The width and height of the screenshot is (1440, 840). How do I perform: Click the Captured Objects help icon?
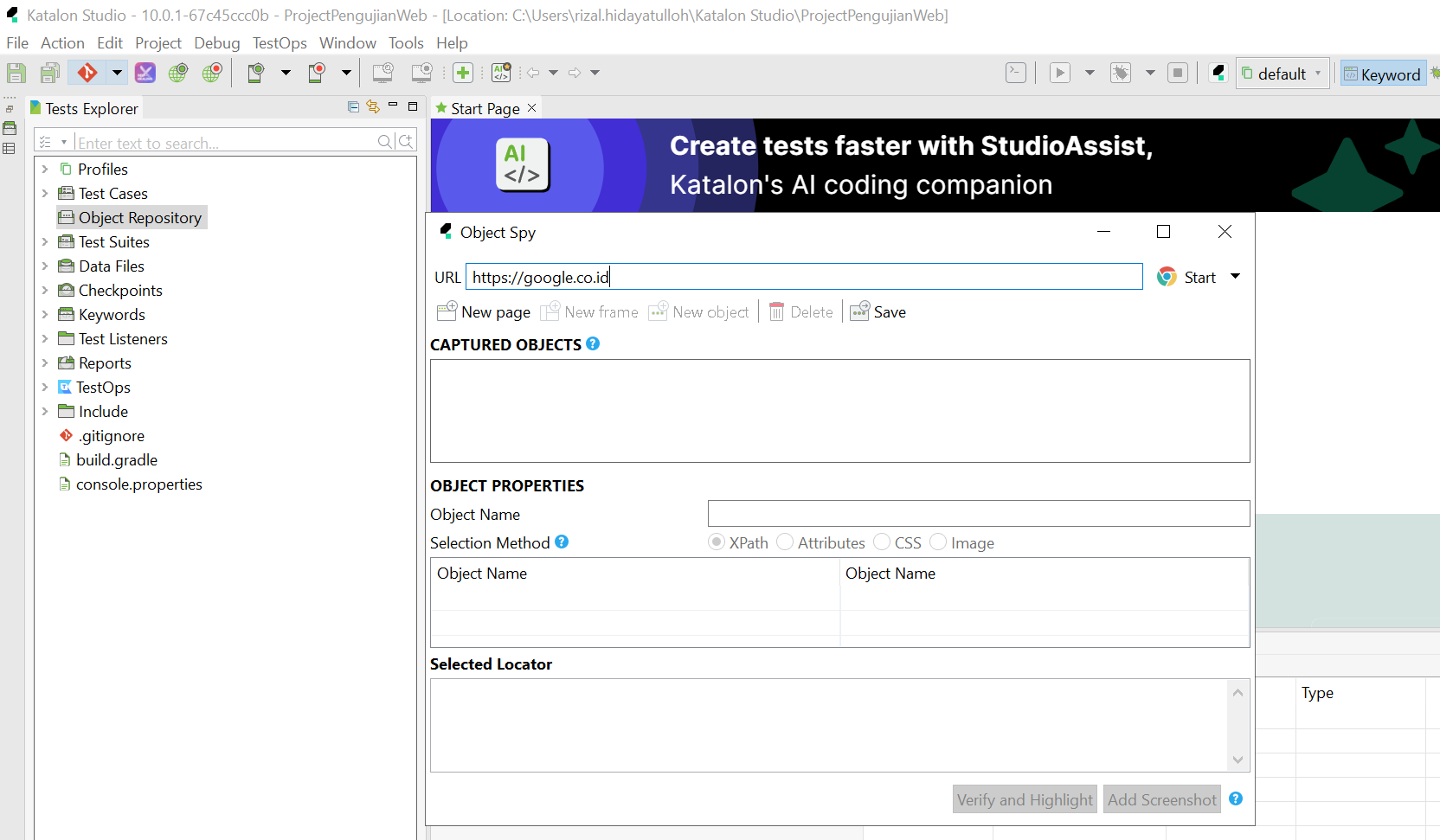(593, 343)
